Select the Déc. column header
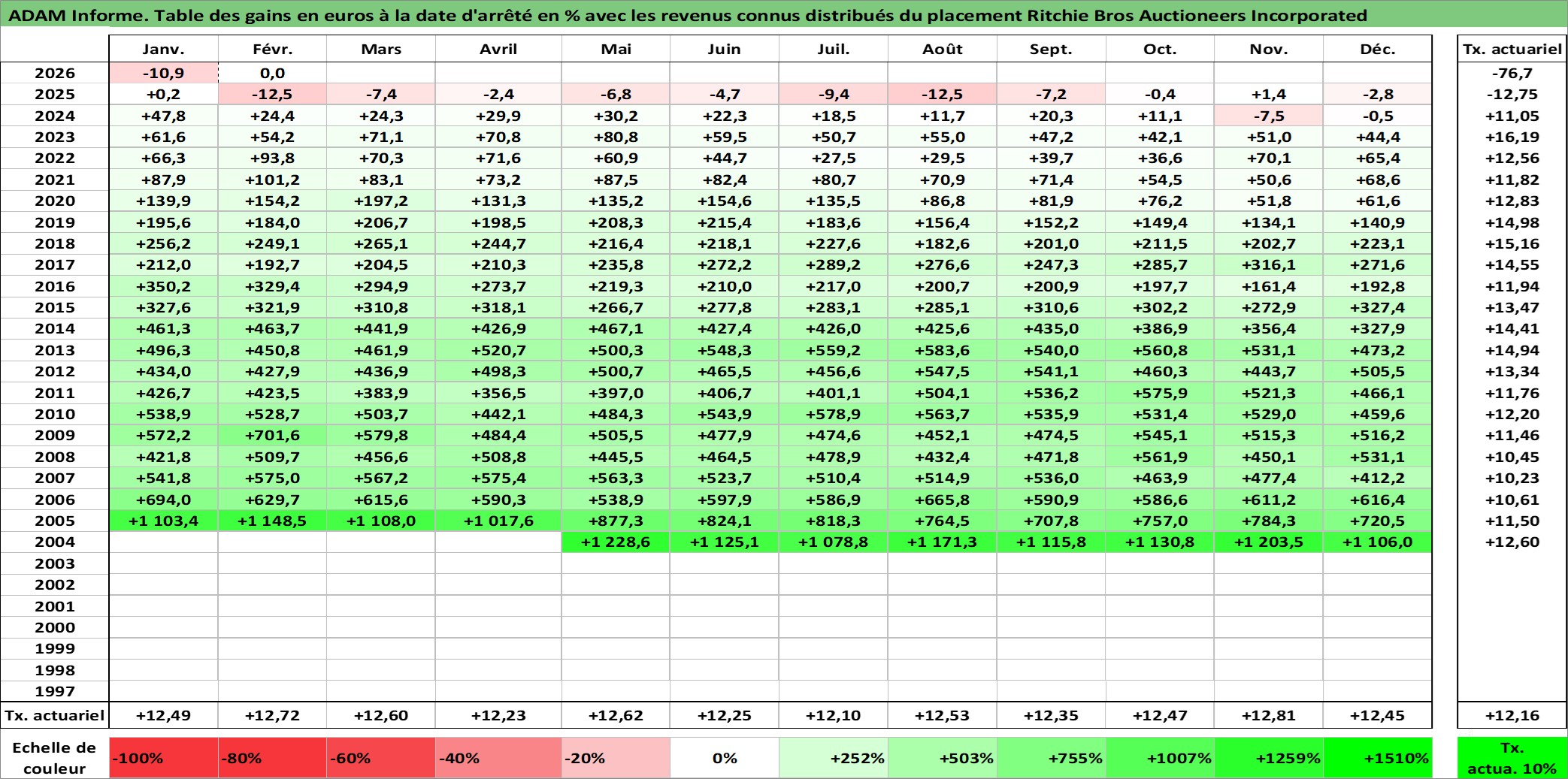The width and height of the screenshot is (1568, 779). click(x=1378, y=49)
